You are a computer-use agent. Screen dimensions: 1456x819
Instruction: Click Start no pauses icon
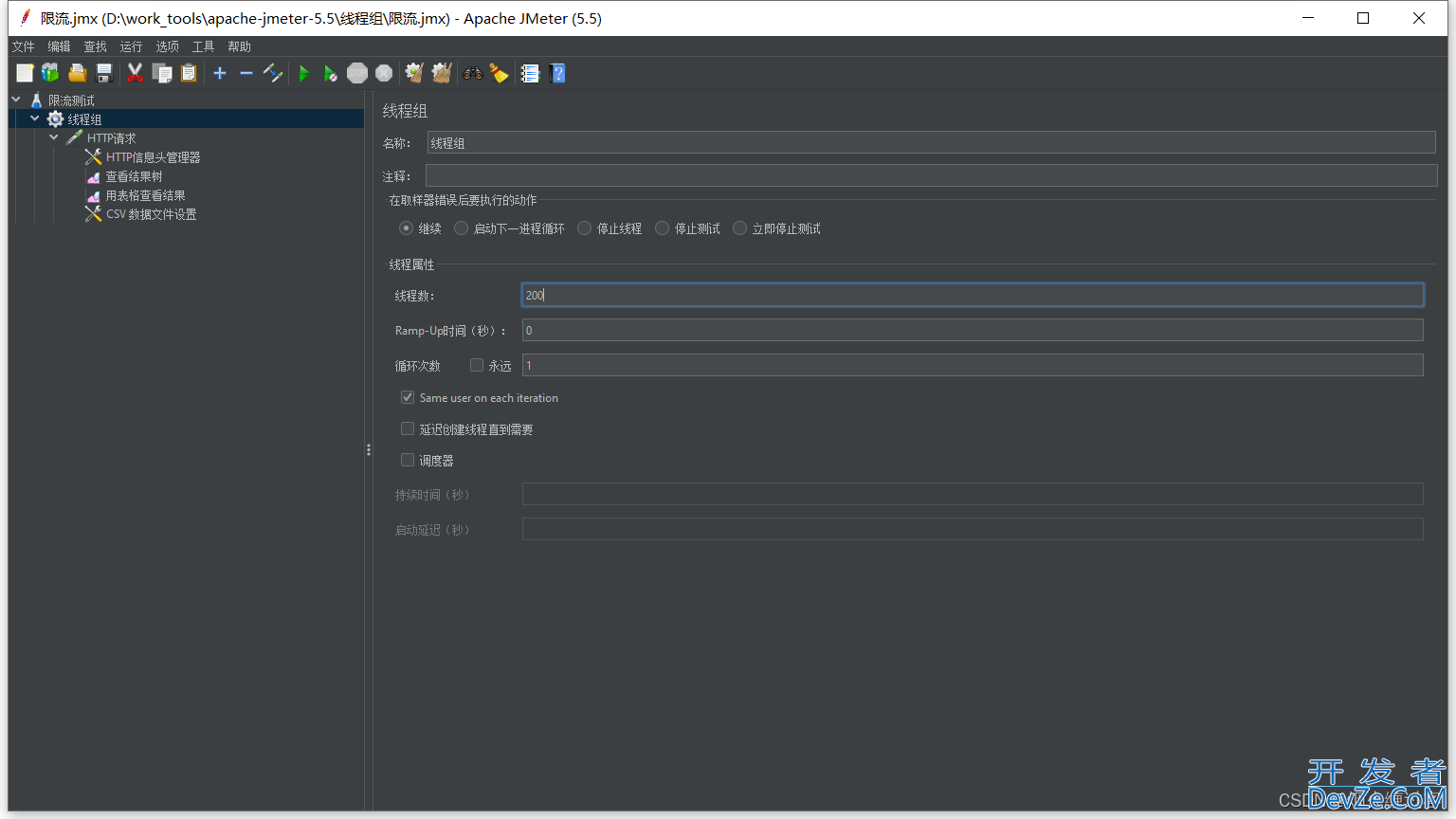point(330,73)
